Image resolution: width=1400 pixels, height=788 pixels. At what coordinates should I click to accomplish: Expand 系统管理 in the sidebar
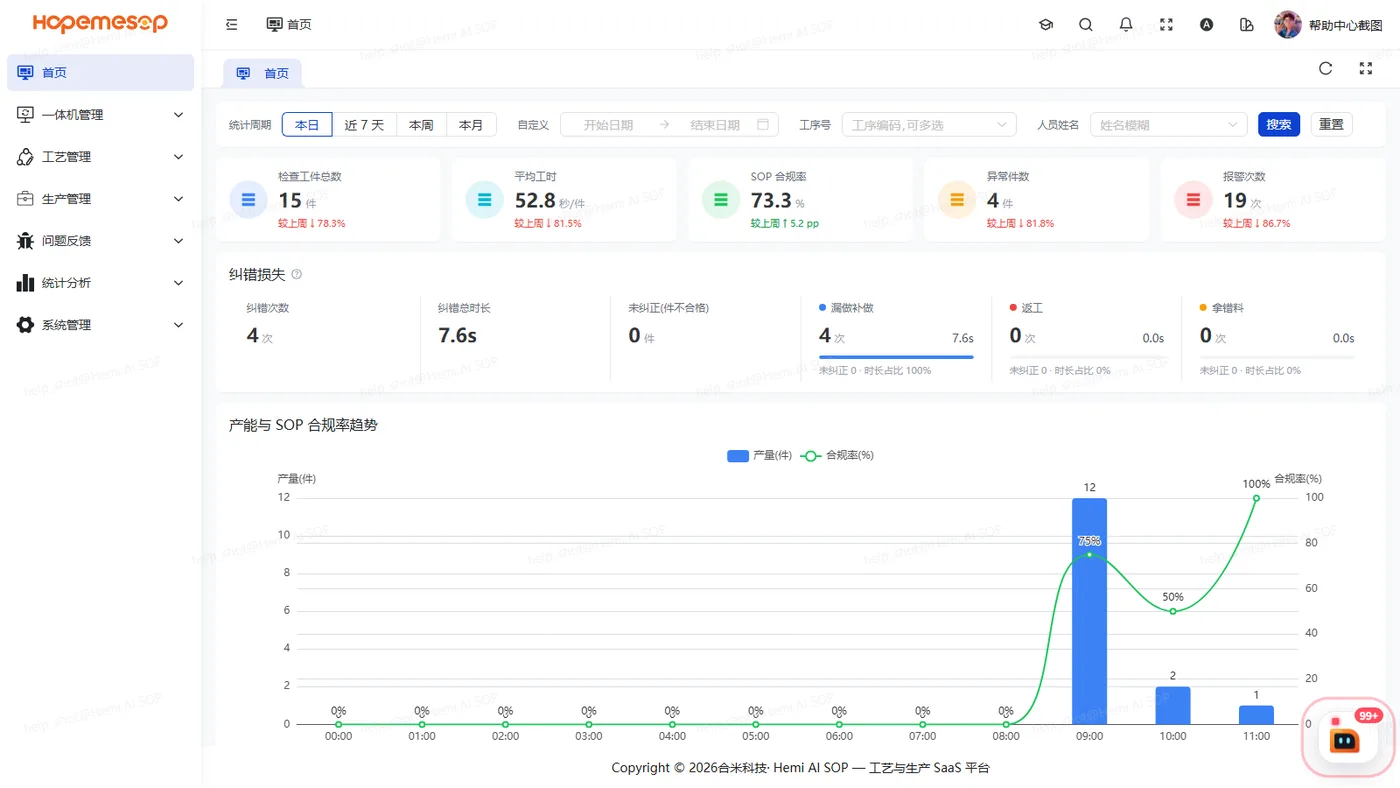pyautogui.click(x=100, y=325)
